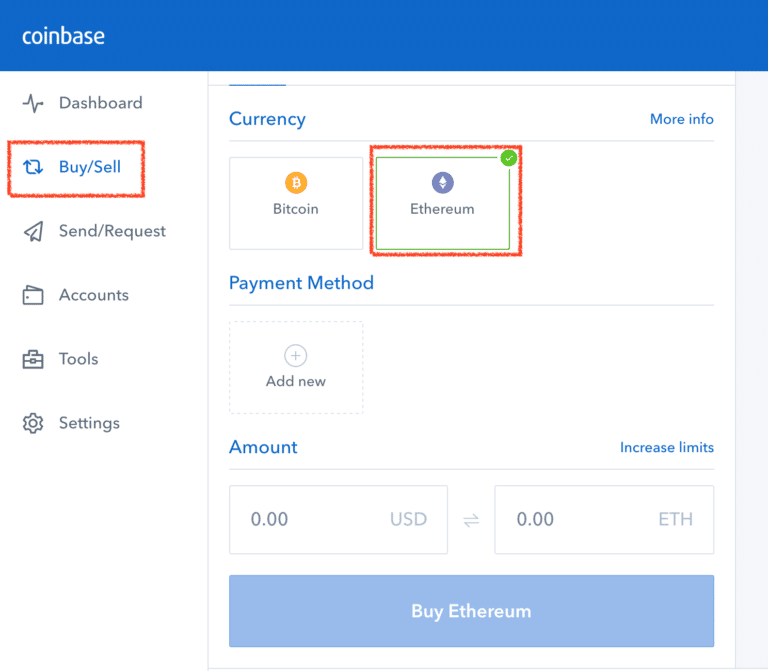Click the orange Bitcoin coin icon
The width and height of the screenshot is (768, 671).
[296, 183]
